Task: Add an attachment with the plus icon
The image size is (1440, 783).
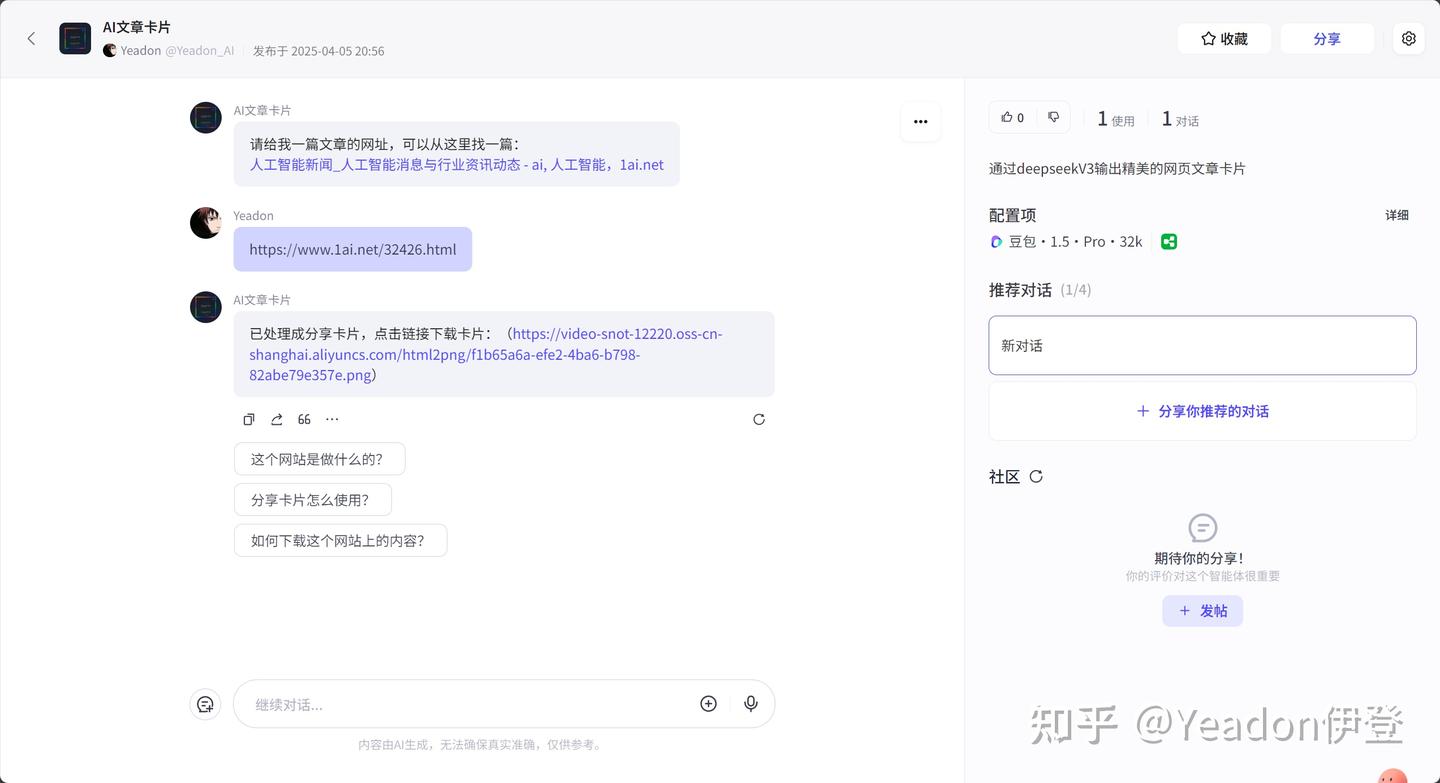Action: point(708,704)
